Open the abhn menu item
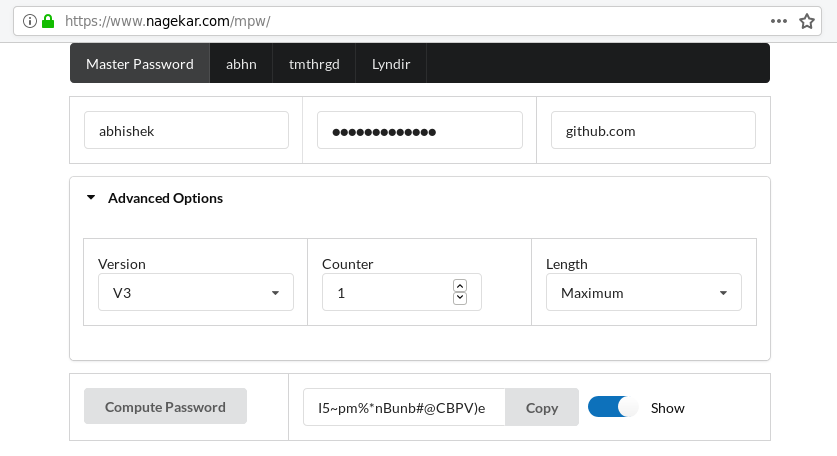The width and height of the screenshot is (837, 456). point(241,64)
